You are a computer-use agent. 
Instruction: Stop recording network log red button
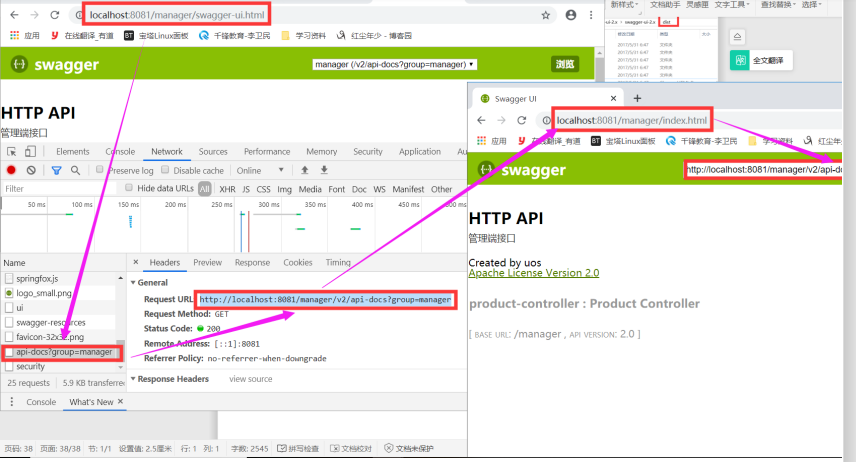11,170
